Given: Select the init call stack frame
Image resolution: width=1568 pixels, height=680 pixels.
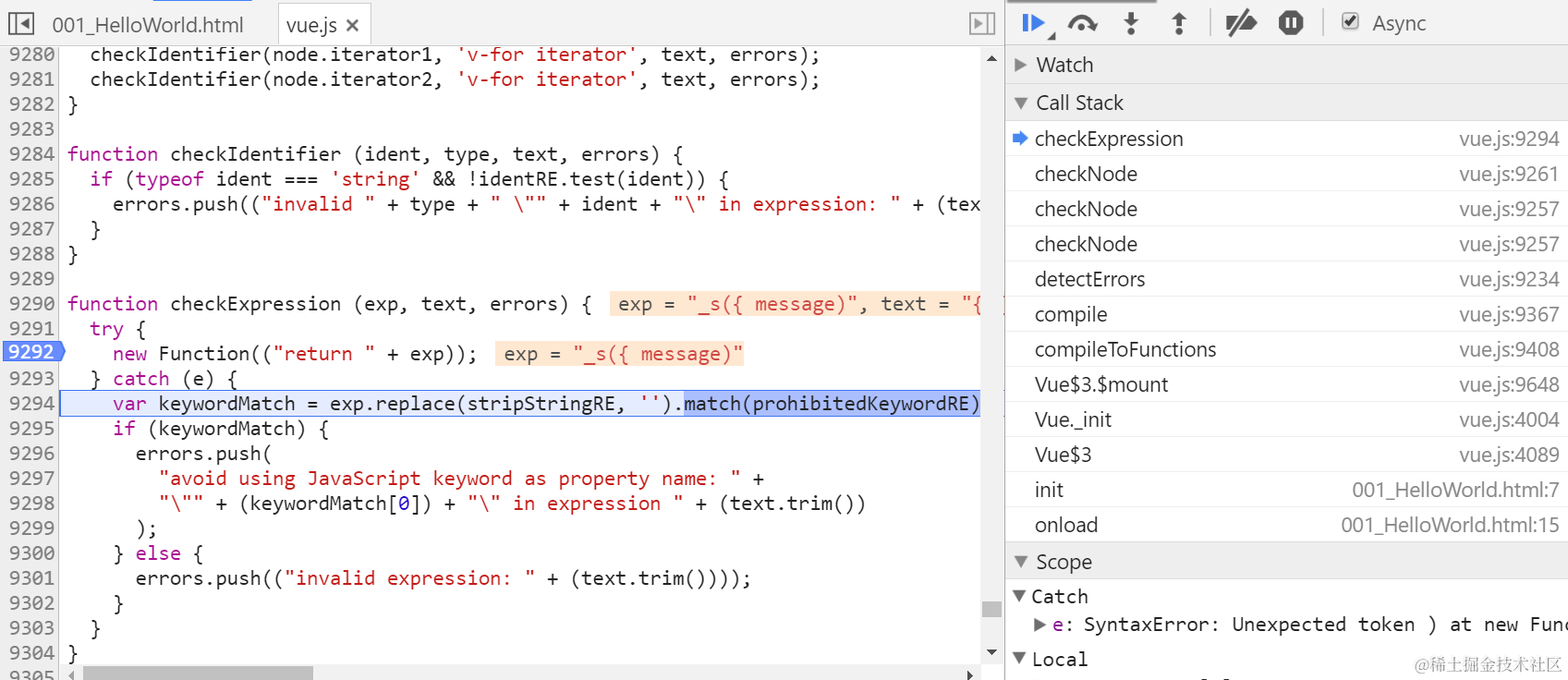Looking at the screenshot, I should coord(1286,490).
